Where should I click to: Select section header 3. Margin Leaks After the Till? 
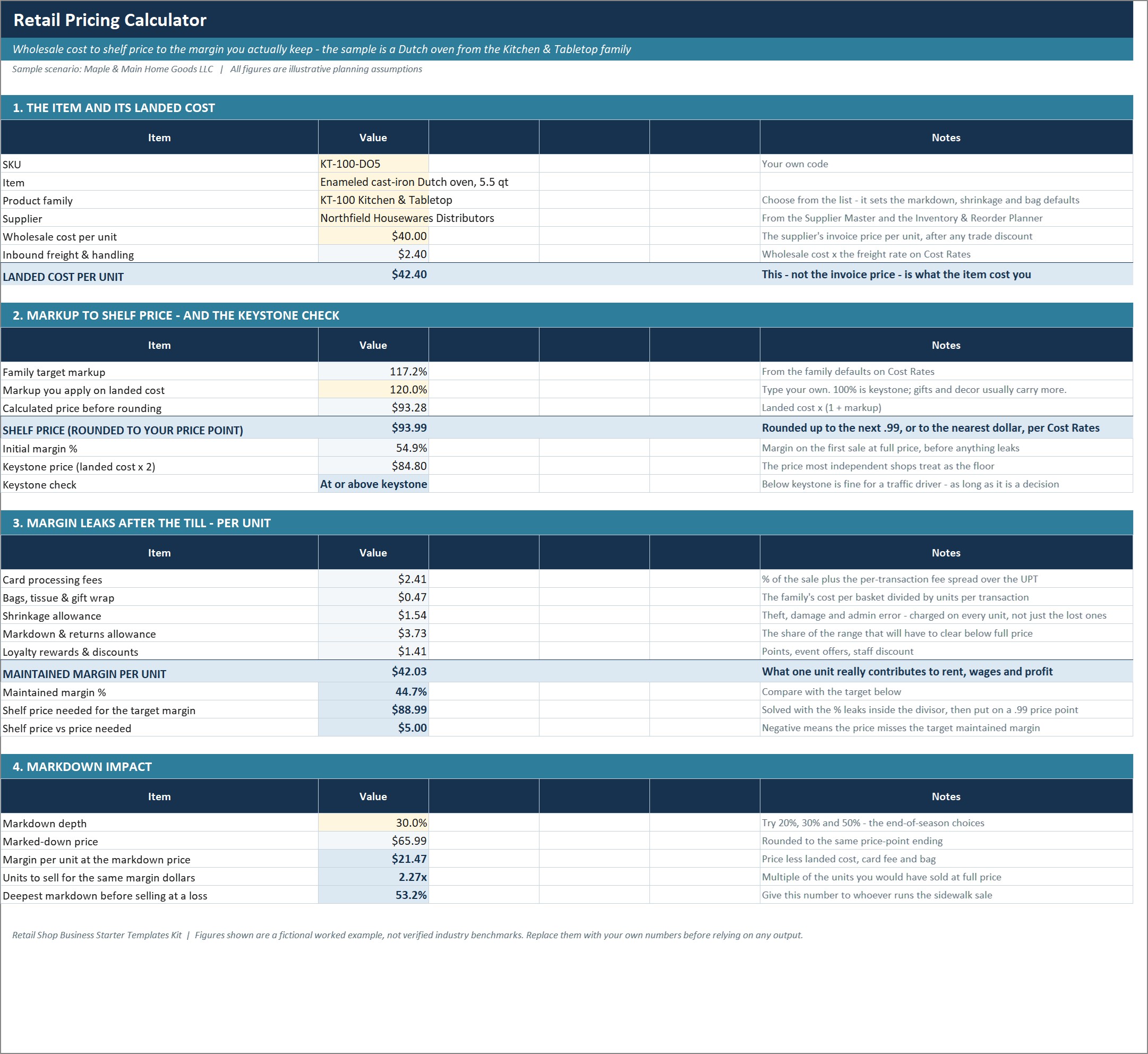click(567, 523)
